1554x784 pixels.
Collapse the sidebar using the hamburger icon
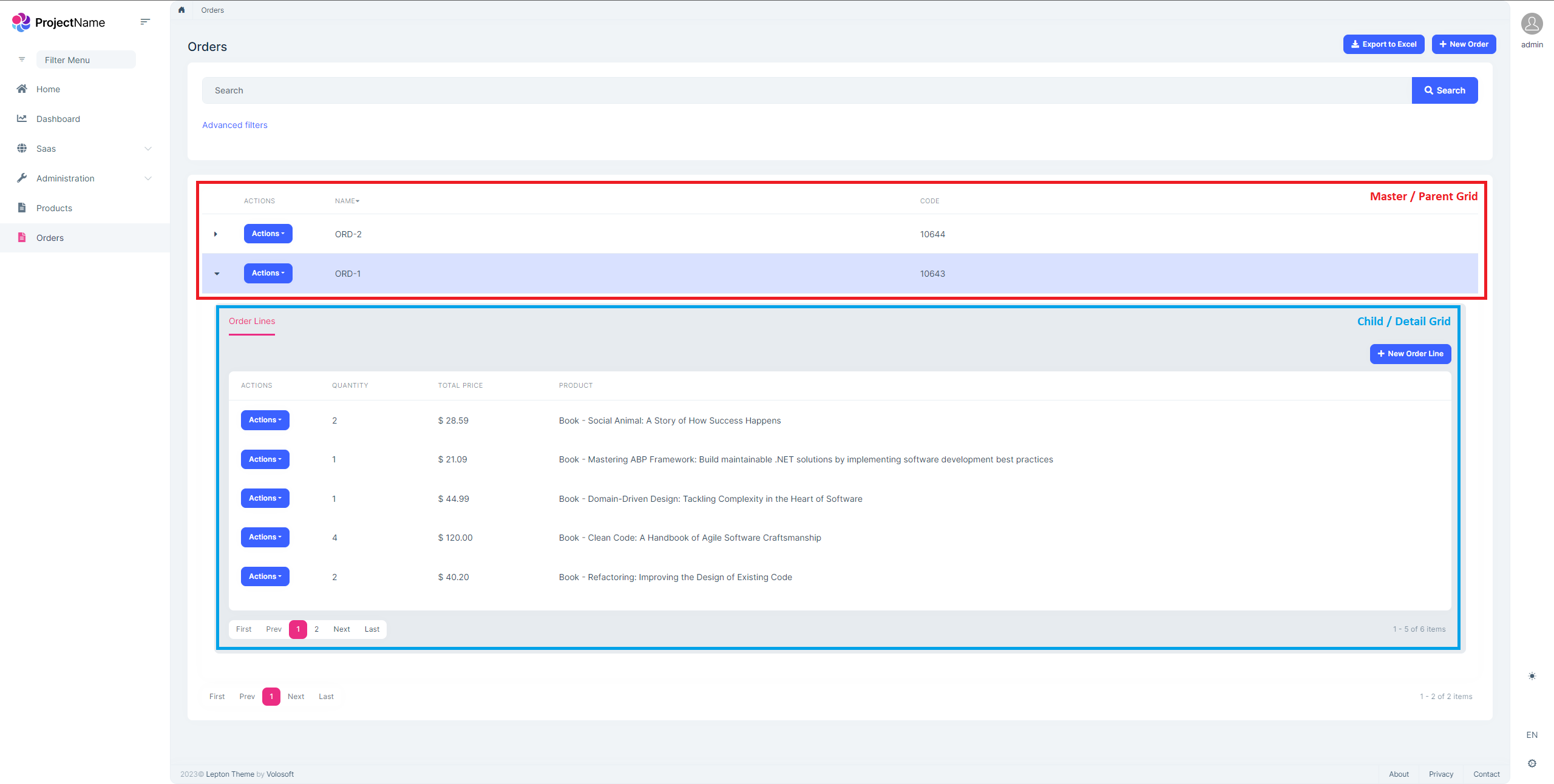tap(145, 22)
